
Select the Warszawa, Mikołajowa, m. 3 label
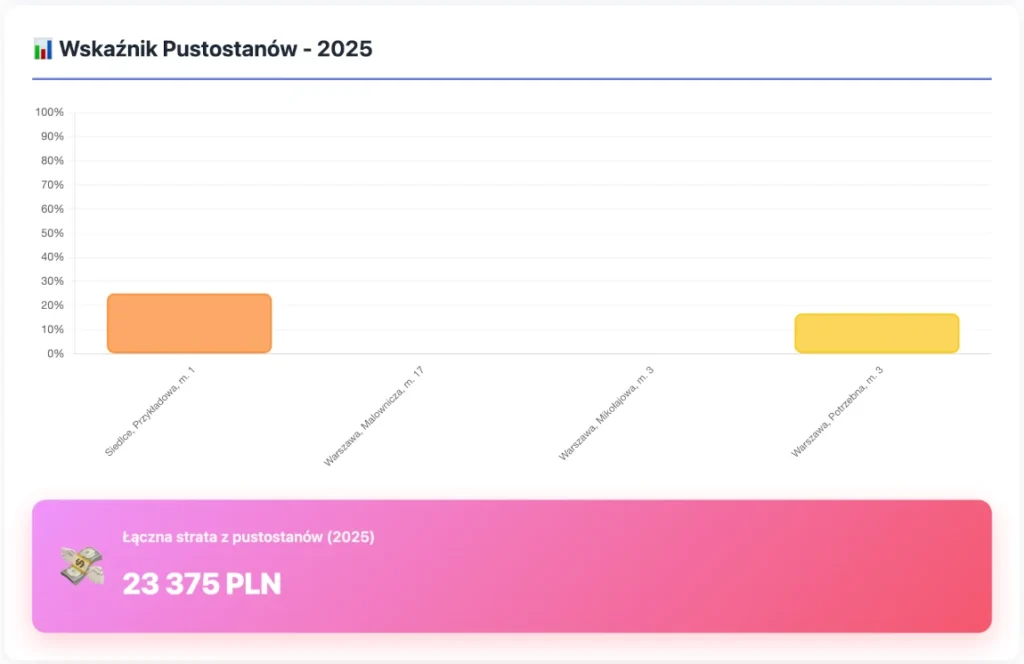pos(606,414)
